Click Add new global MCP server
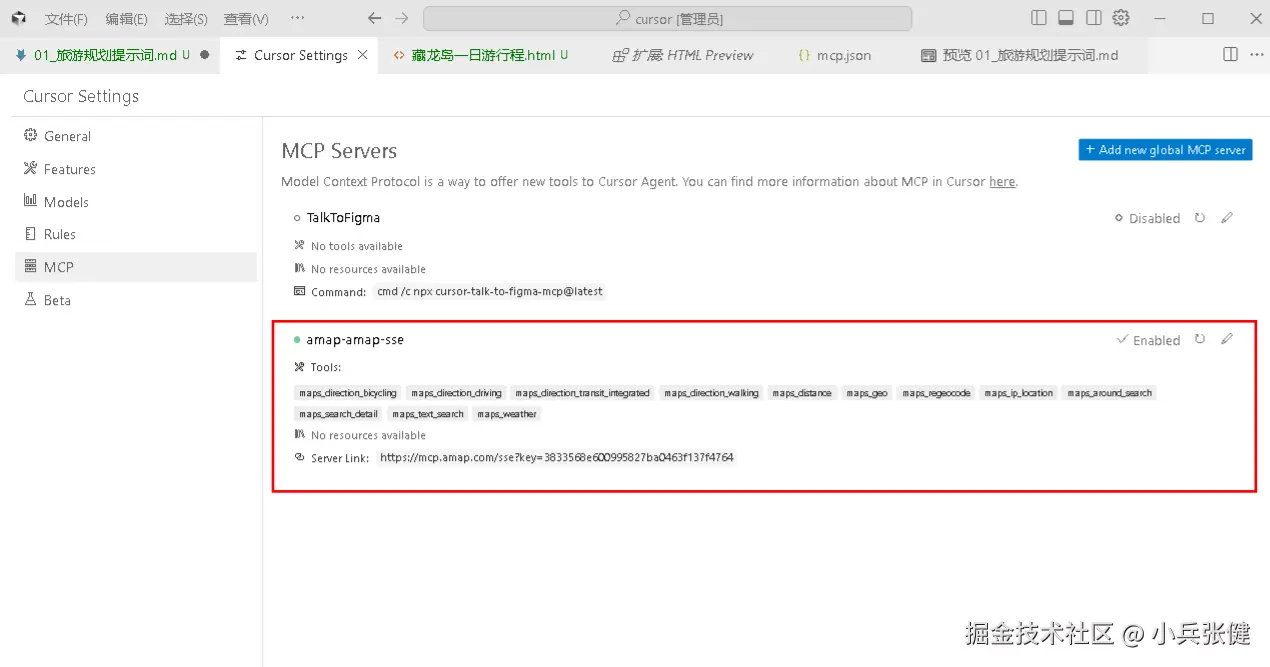The image size is (1270, 667). [1165, 150]
